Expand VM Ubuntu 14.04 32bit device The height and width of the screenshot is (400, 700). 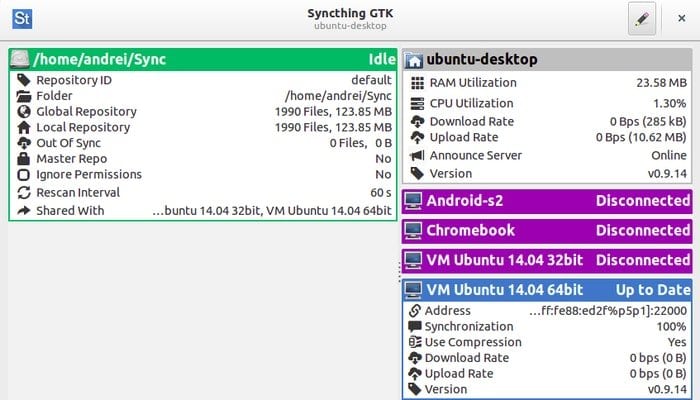[547, 260]
